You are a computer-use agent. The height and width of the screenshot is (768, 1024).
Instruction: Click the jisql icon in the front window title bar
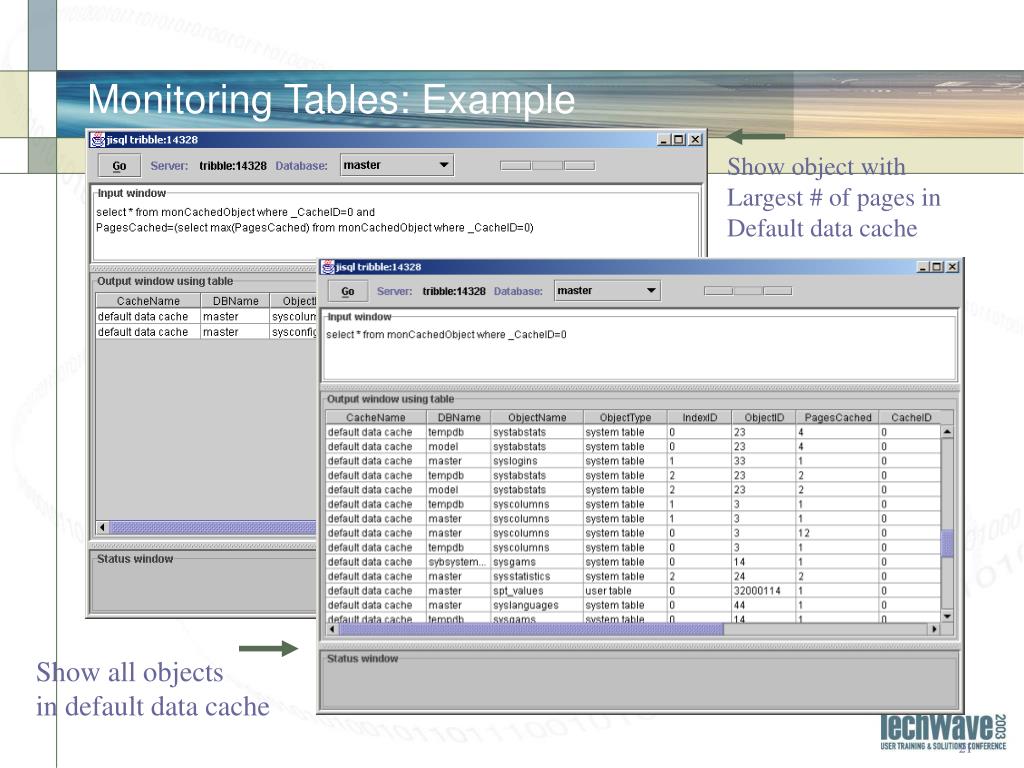pyautogui.click(x=328, y=267)
